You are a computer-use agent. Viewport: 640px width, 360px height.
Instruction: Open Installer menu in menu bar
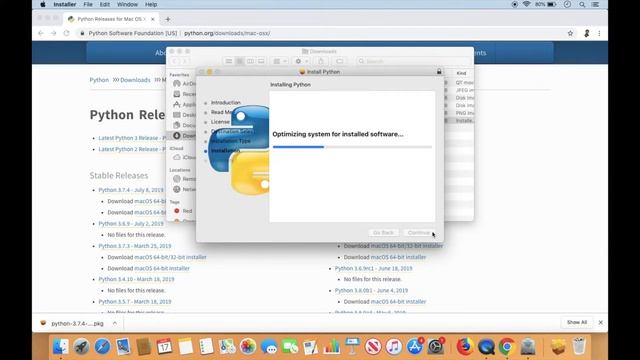(64, 4)
